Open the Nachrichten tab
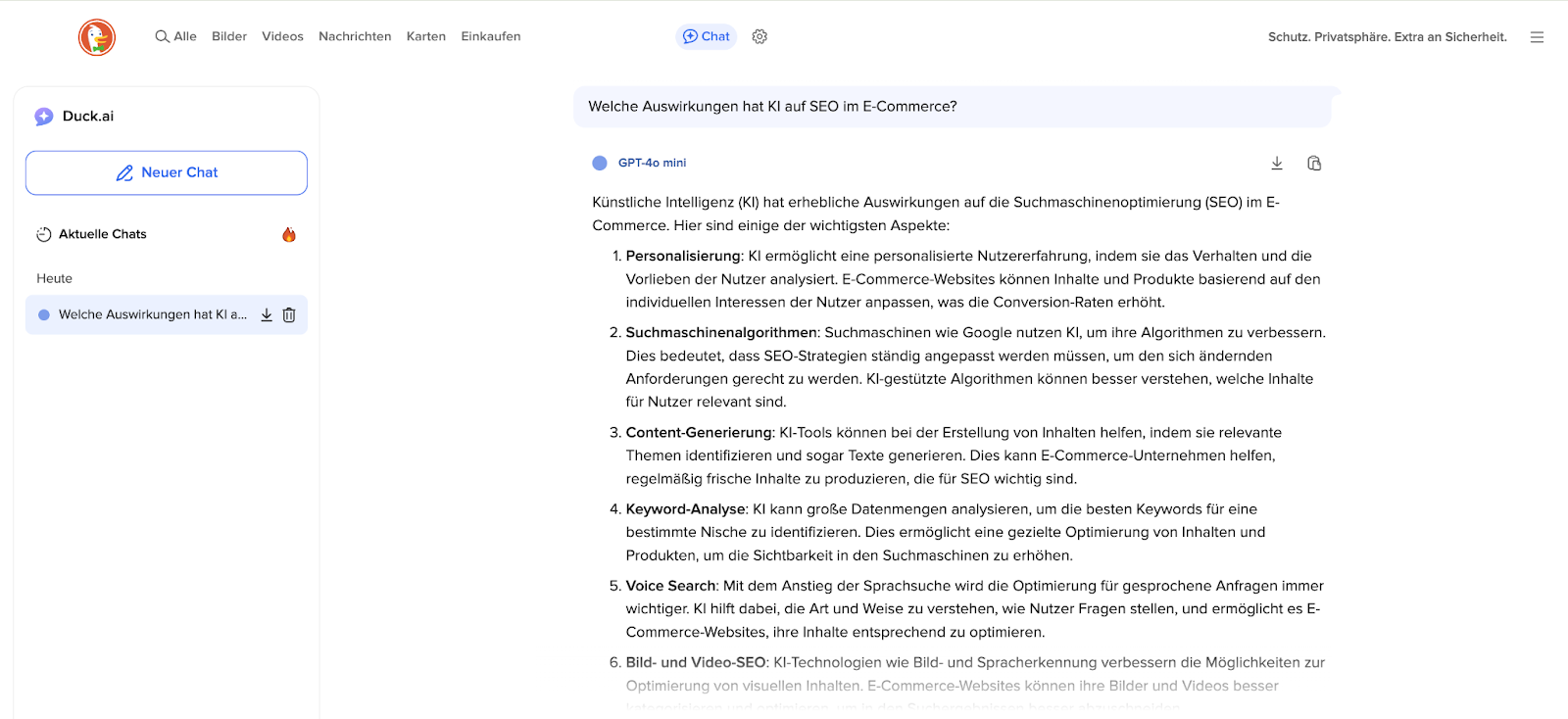Viewport: 1568px width, 719px height. point(355,36)
